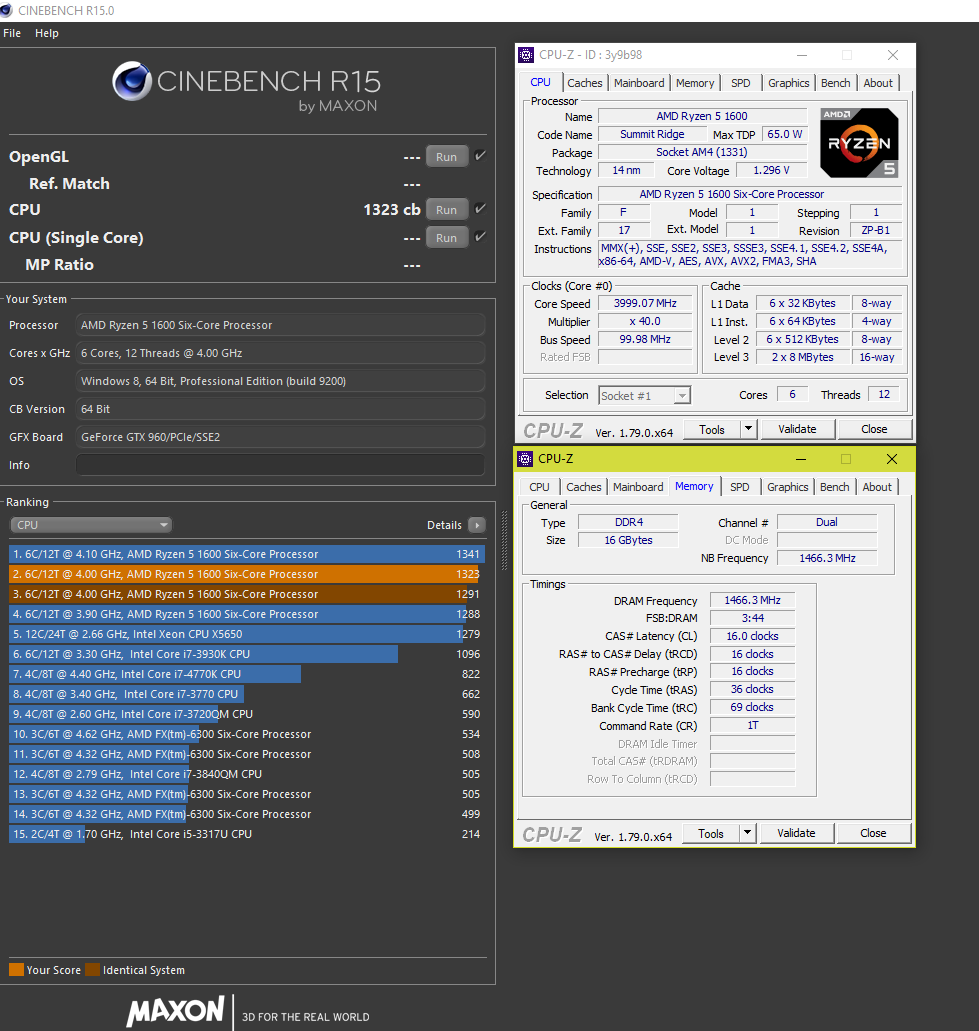This screenshot has width=979, height=1031.
Task: Toggle the CPU test checkbox
Action: 481,209
